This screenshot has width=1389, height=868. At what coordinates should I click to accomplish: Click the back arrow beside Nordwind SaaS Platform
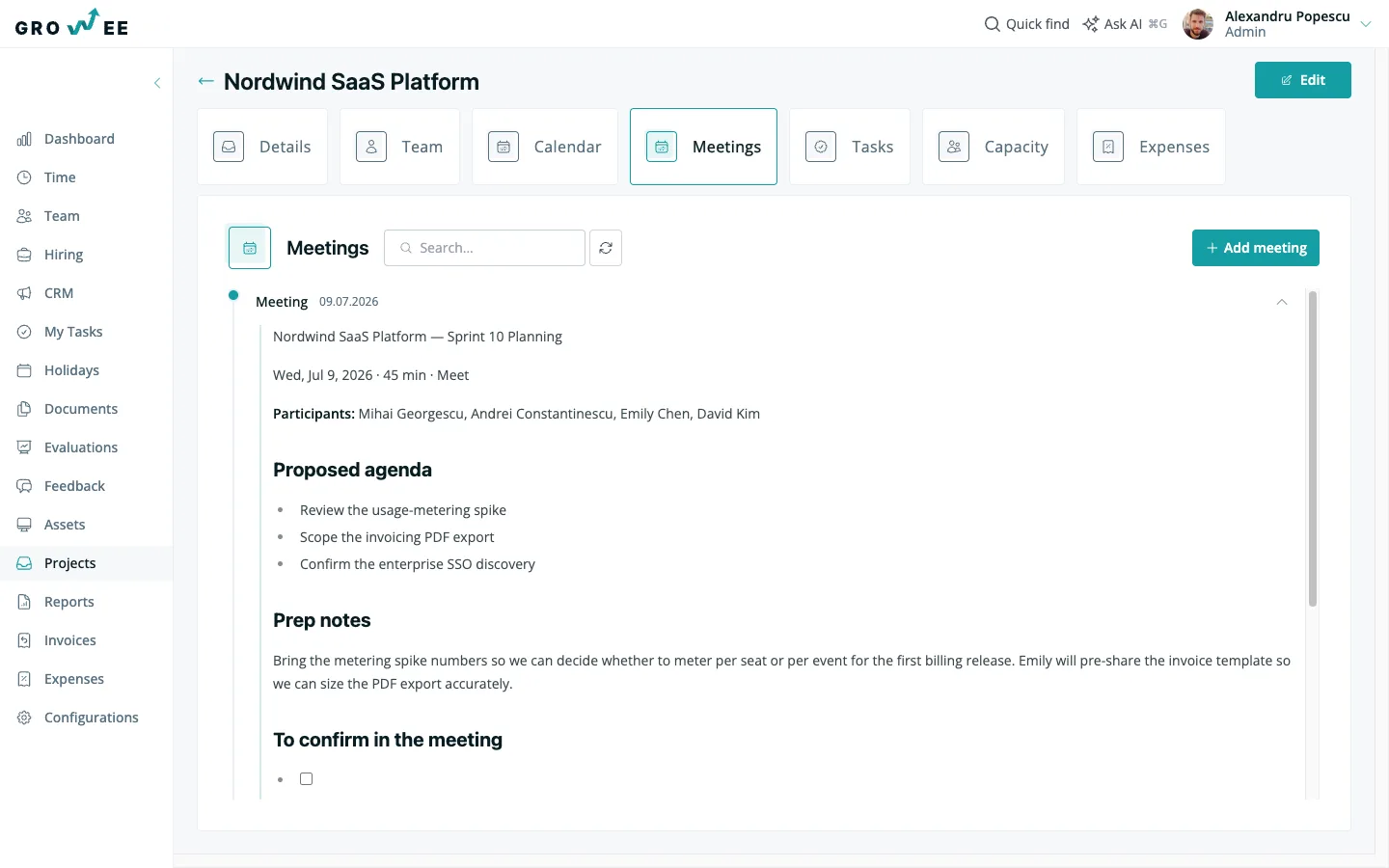(x=205, y=81)
